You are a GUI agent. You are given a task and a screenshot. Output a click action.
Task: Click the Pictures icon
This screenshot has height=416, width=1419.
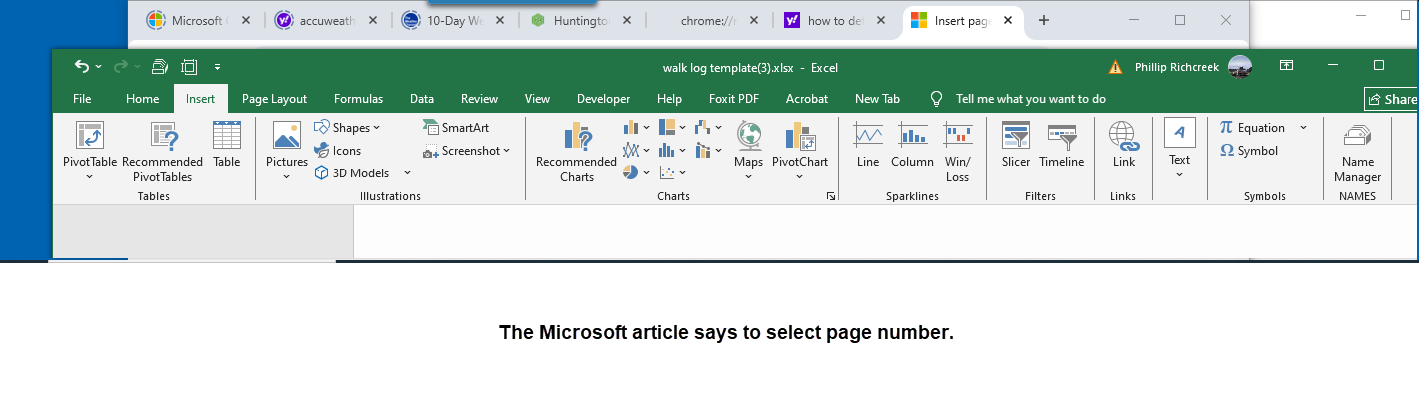click(287, 136)
